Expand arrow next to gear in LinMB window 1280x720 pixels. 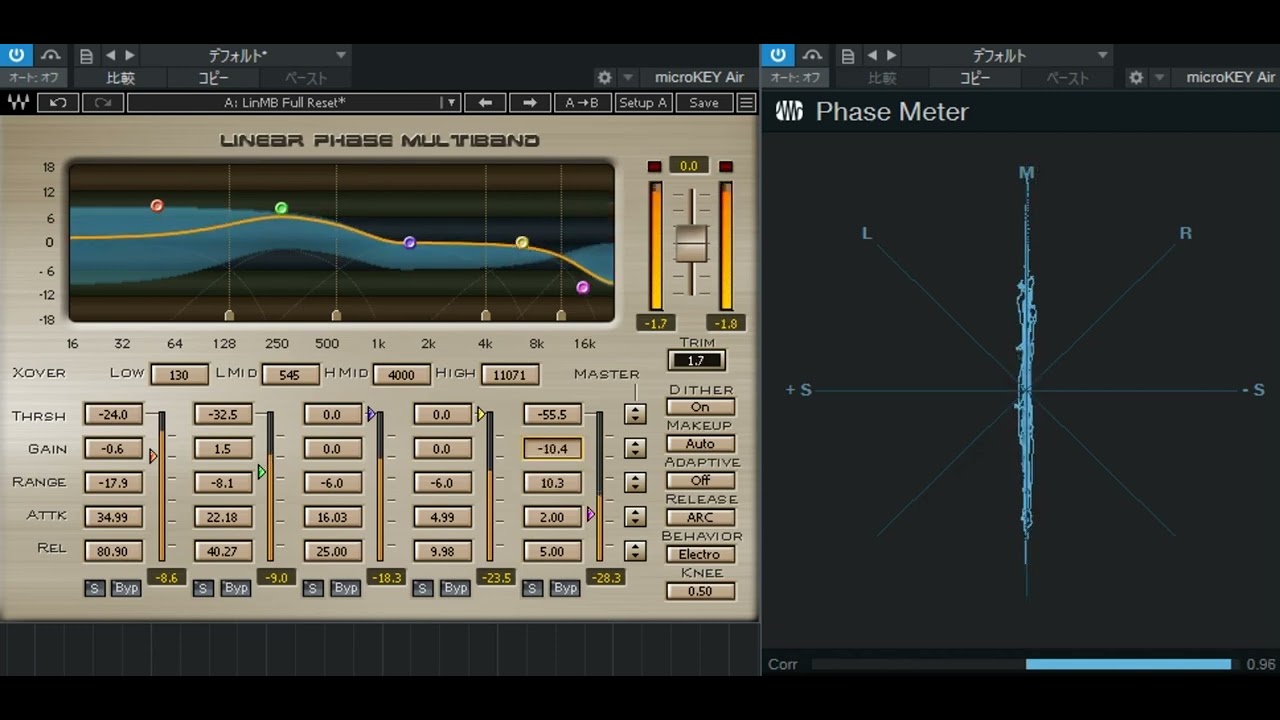click(x=628, y=77)
